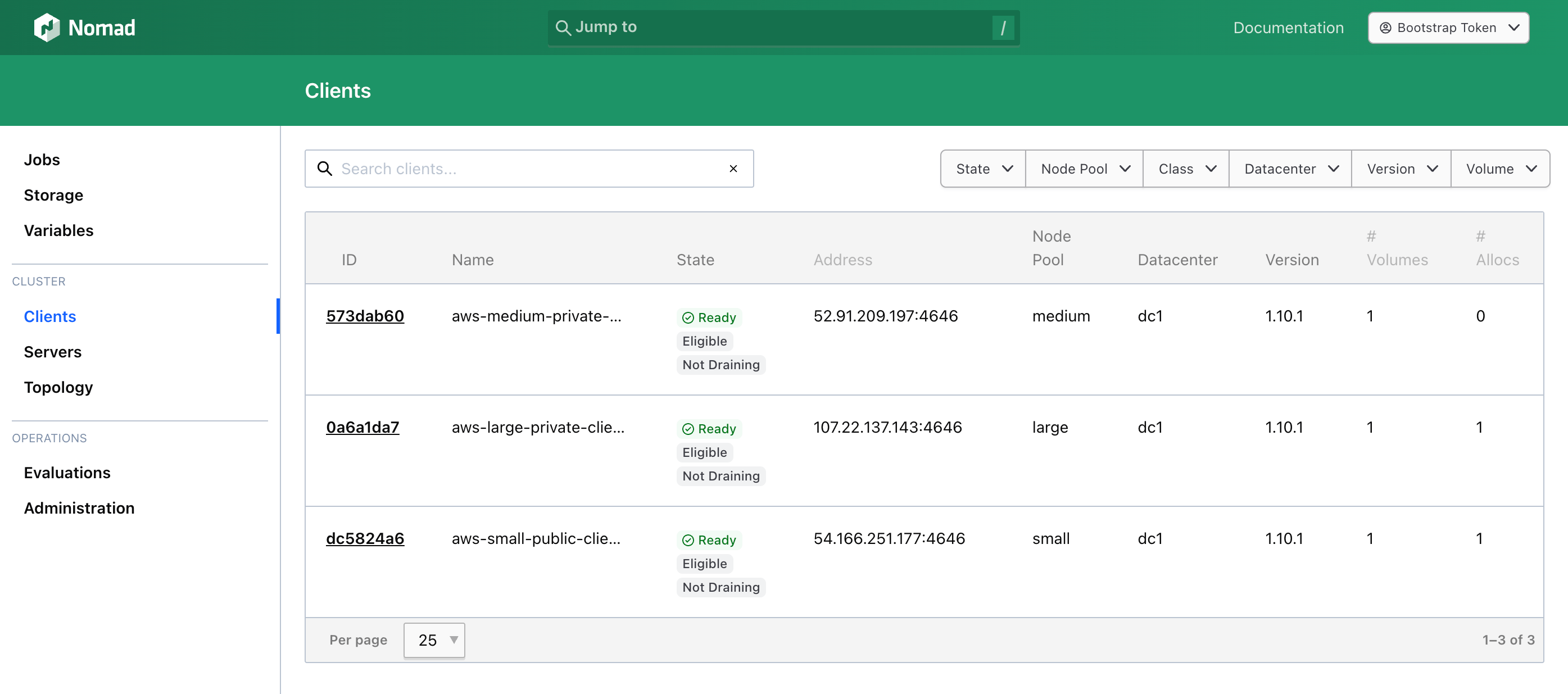Screen dimensions: 1568x694
Task: Click the Ready checkmark icon for client dc5824a6
Action: coord(689,539)
